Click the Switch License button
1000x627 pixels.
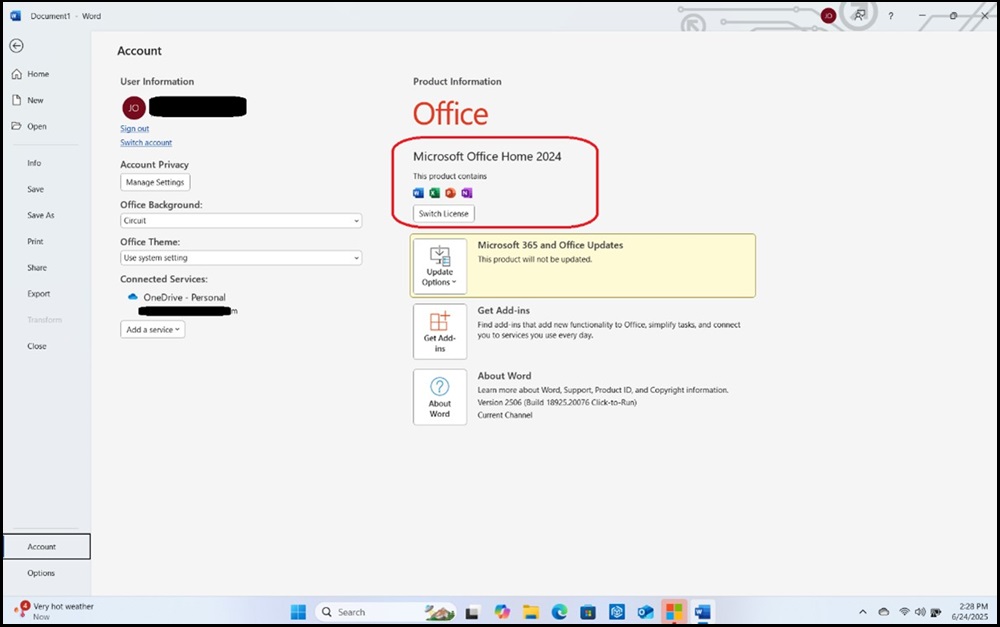(x=443, y=212)
